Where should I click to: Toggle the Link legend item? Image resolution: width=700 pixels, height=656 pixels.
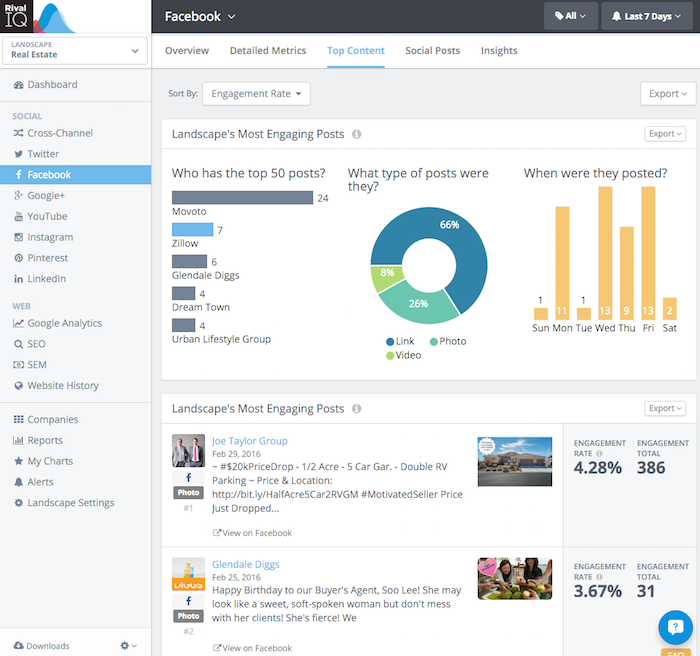pos(400,342)
